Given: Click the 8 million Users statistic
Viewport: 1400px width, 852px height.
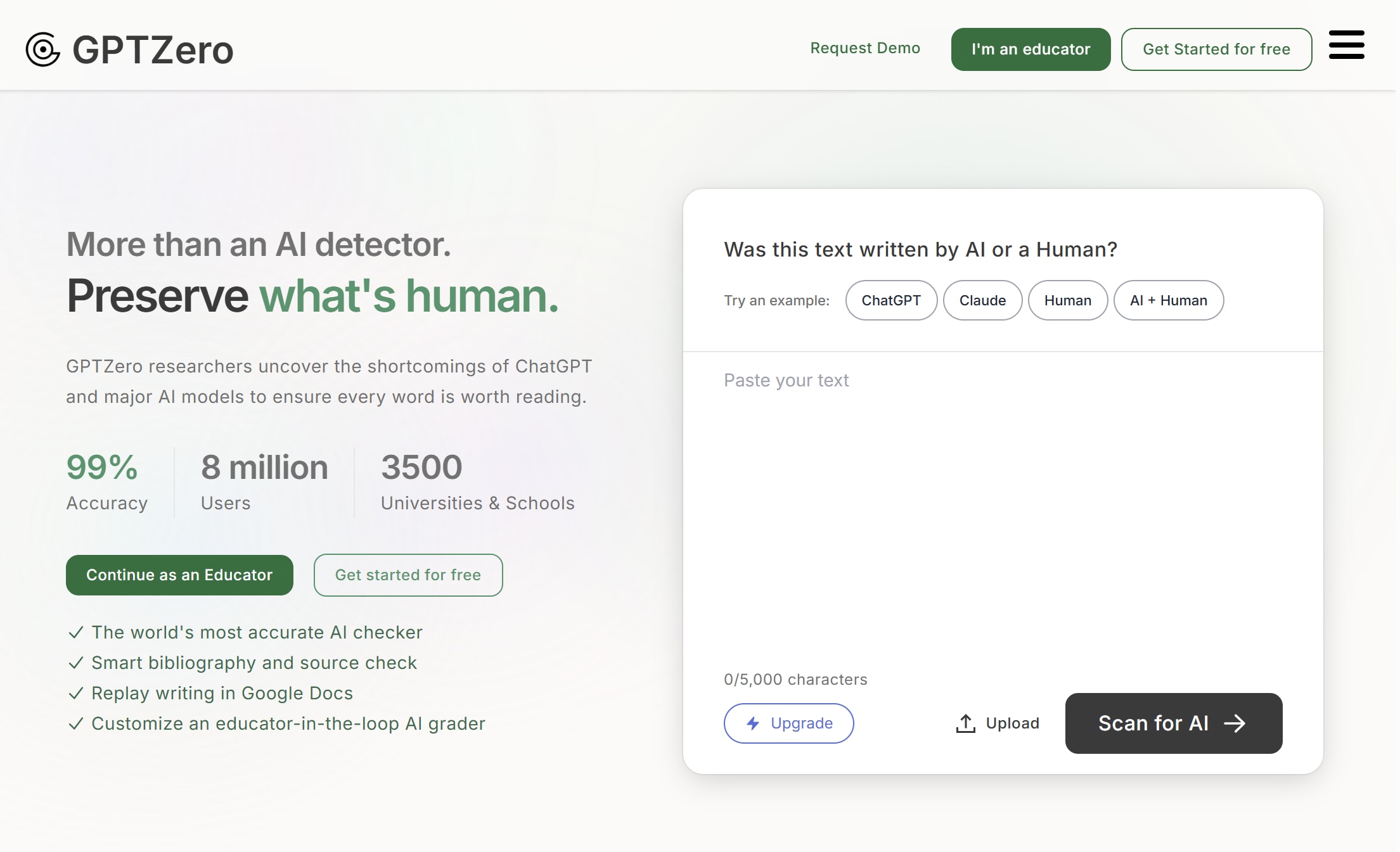Looking at the screenshot, I should pos(264,481).
